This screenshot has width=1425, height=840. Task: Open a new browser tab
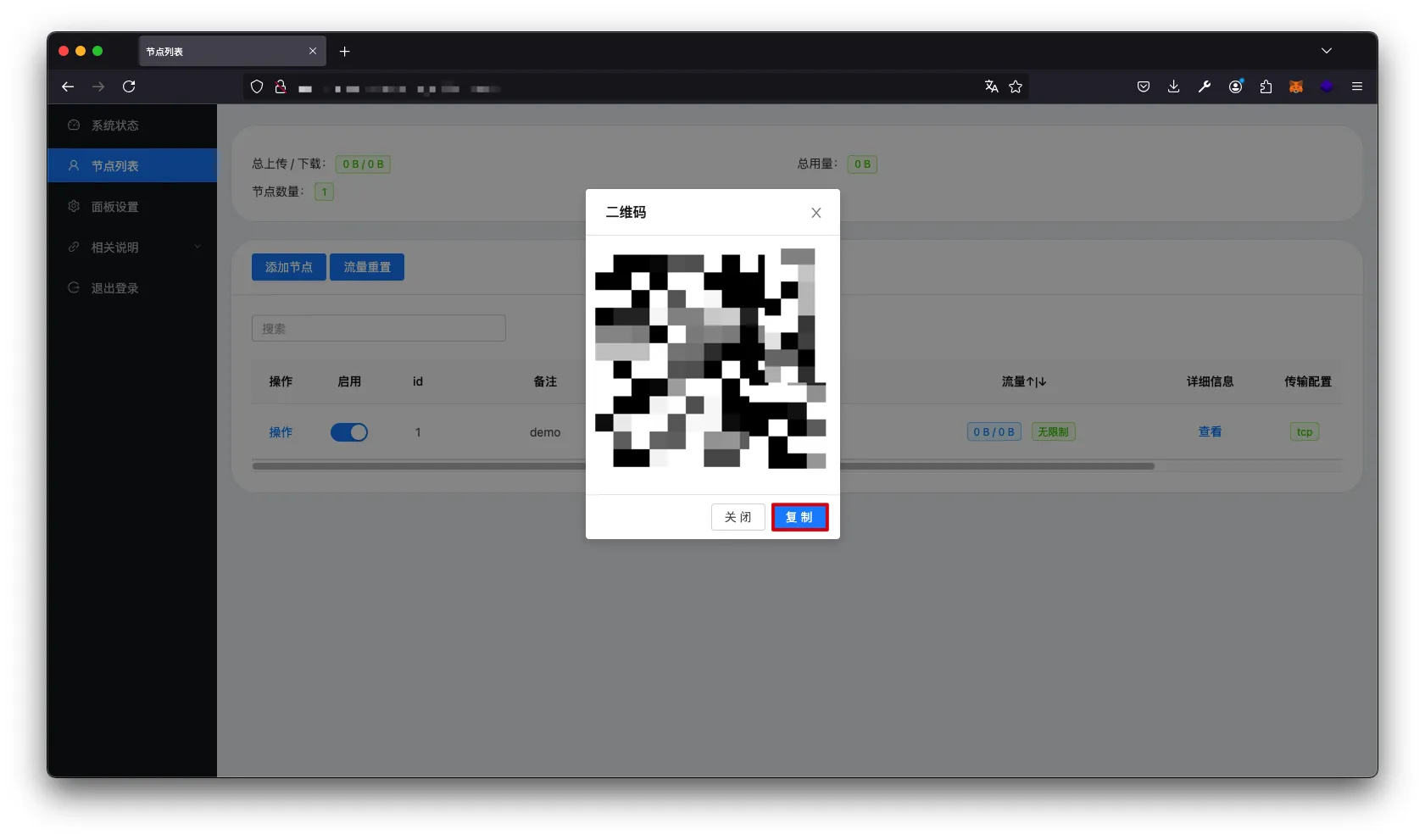(x=344, y=52)
